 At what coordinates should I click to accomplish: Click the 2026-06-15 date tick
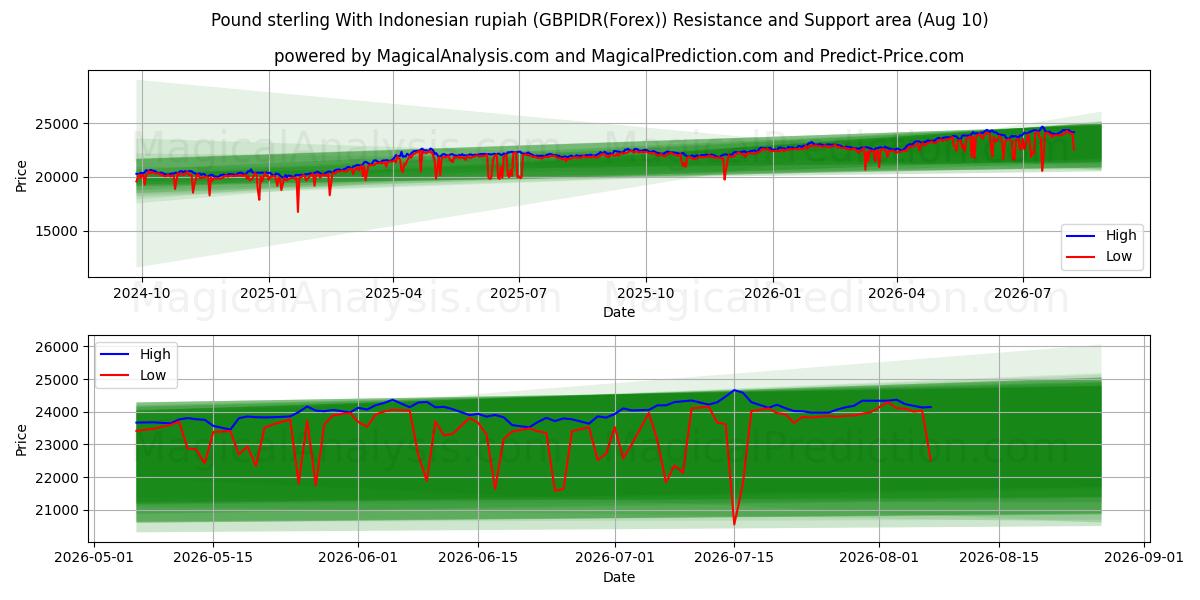pos(479,557)
